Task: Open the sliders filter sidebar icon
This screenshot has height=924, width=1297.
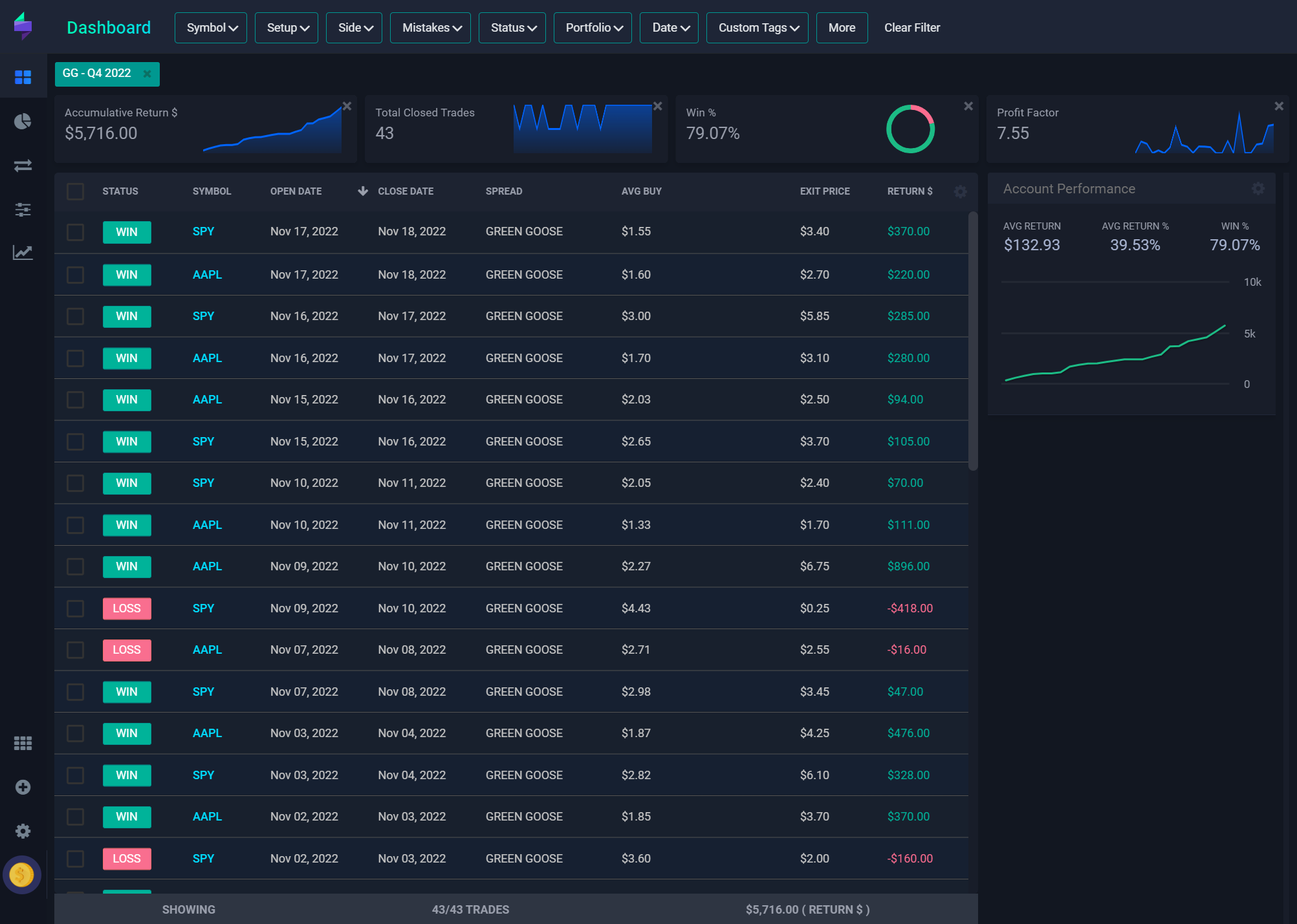Action: coord(23,209)
